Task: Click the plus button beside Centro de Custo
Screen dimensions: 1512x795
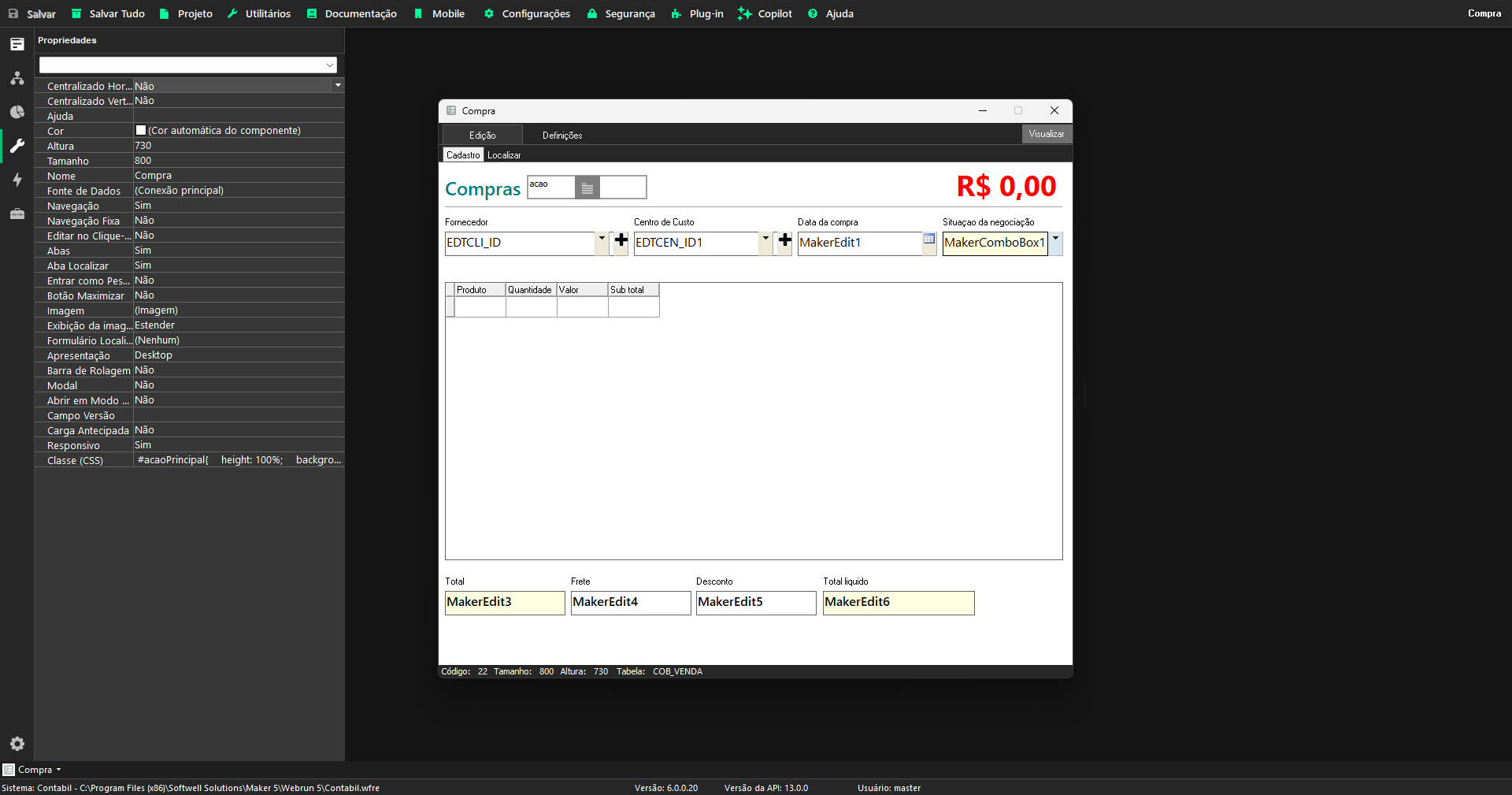Action: (x=785, y=241)
